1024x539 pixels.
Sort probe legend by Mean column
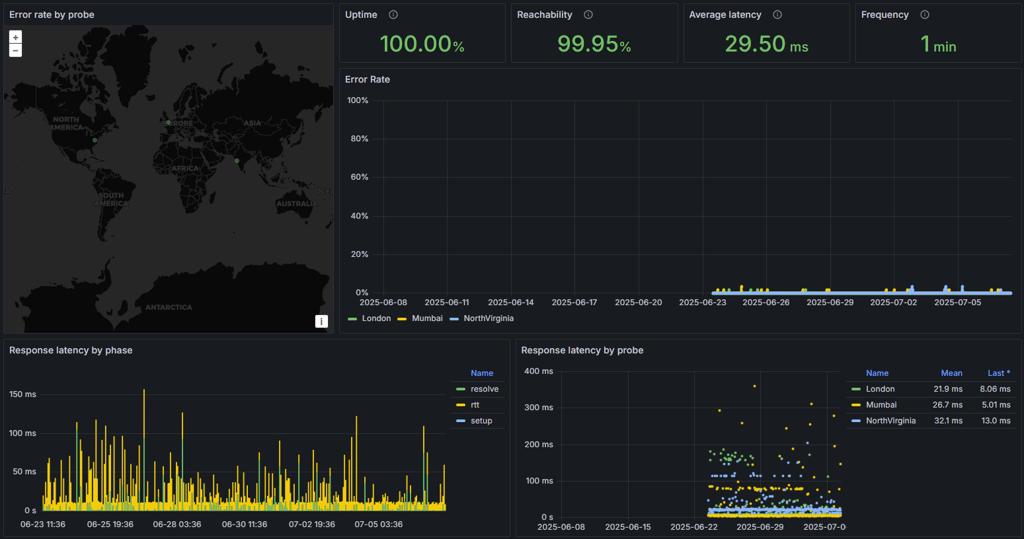click(x=952, y=373)
